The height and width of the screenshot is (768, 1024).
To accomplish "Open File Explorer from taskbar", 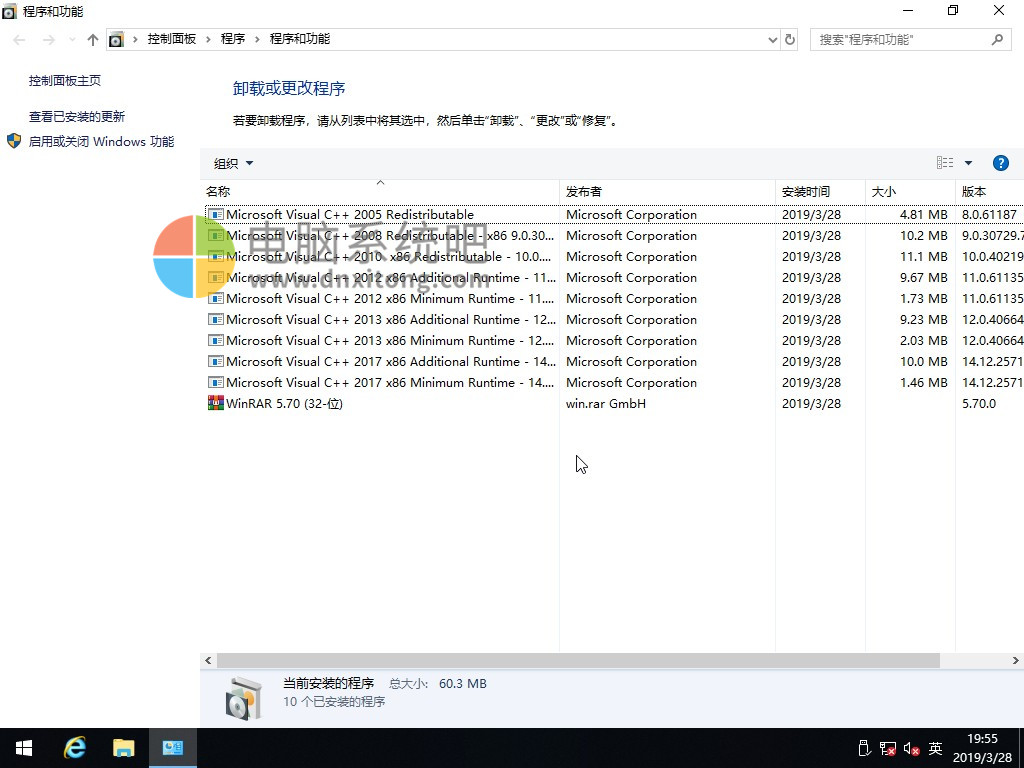I will tap(123, 748).
